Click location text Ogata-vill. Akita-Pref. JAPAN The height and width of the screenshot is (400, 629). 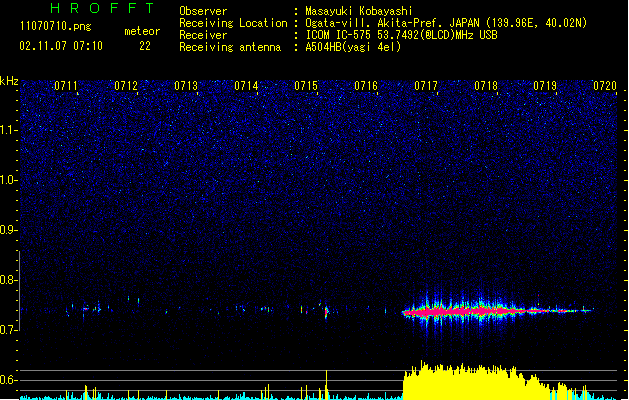392,23
